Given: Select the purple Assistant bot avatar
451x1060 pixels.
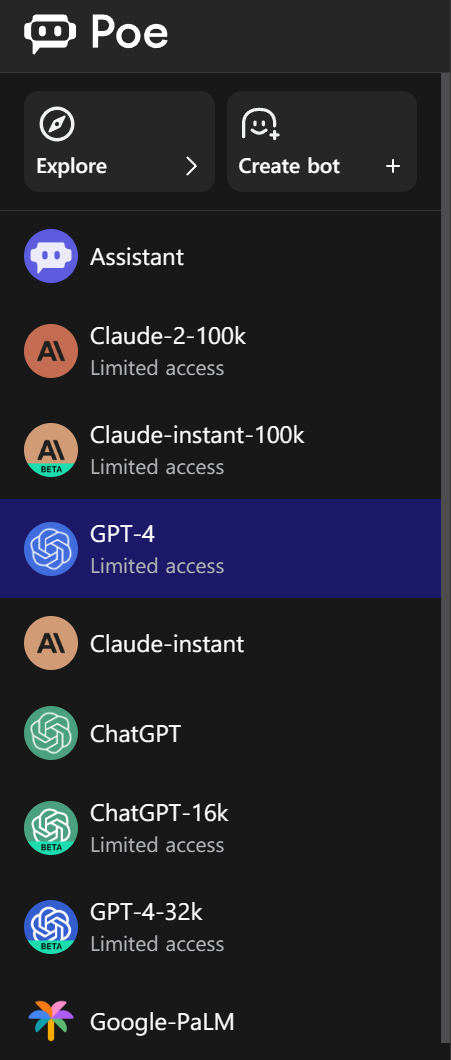Looking at the screenshot, I should point(51,256).
